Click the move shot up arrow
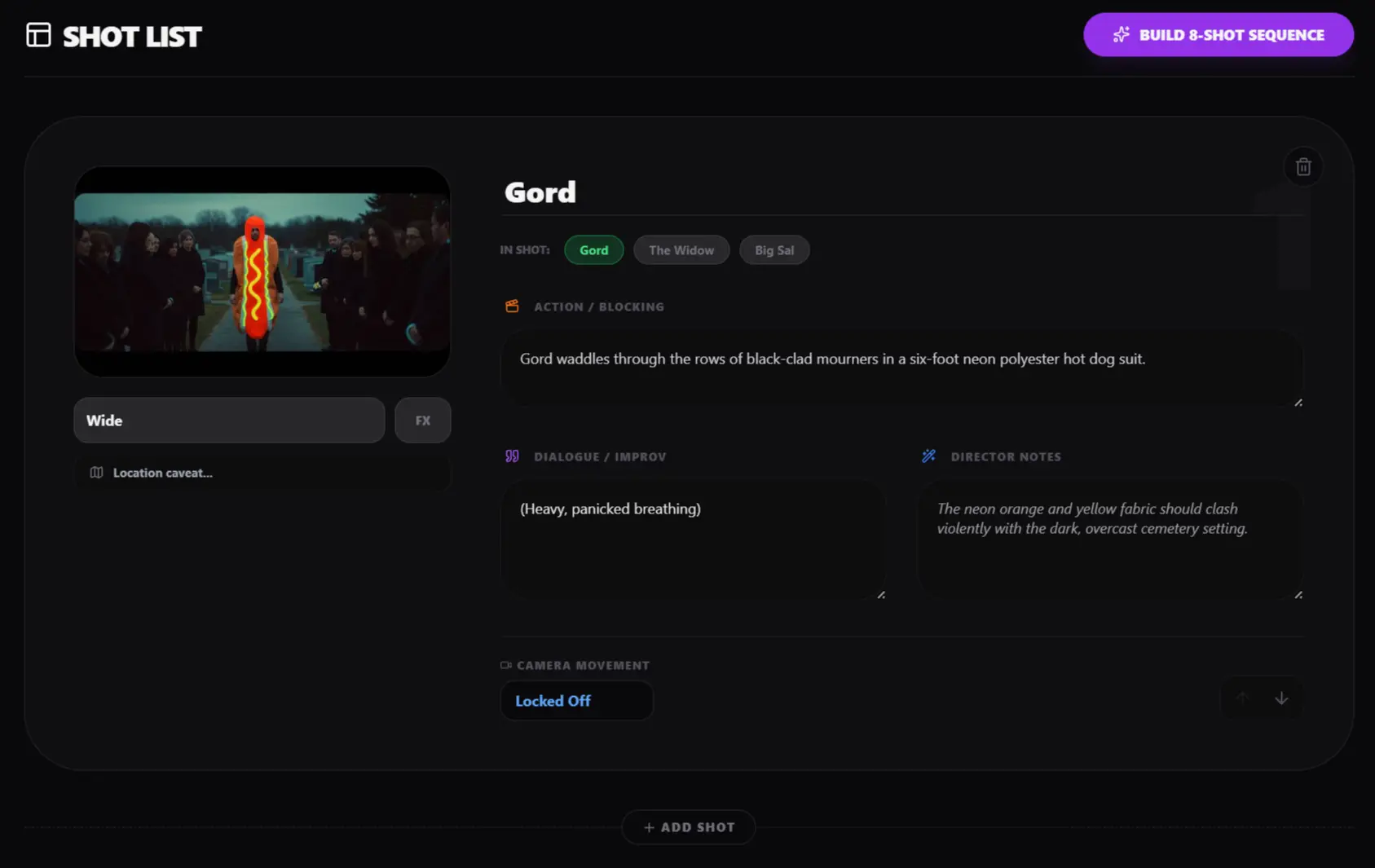The image size is (1375, 868). click(1241, 698)
